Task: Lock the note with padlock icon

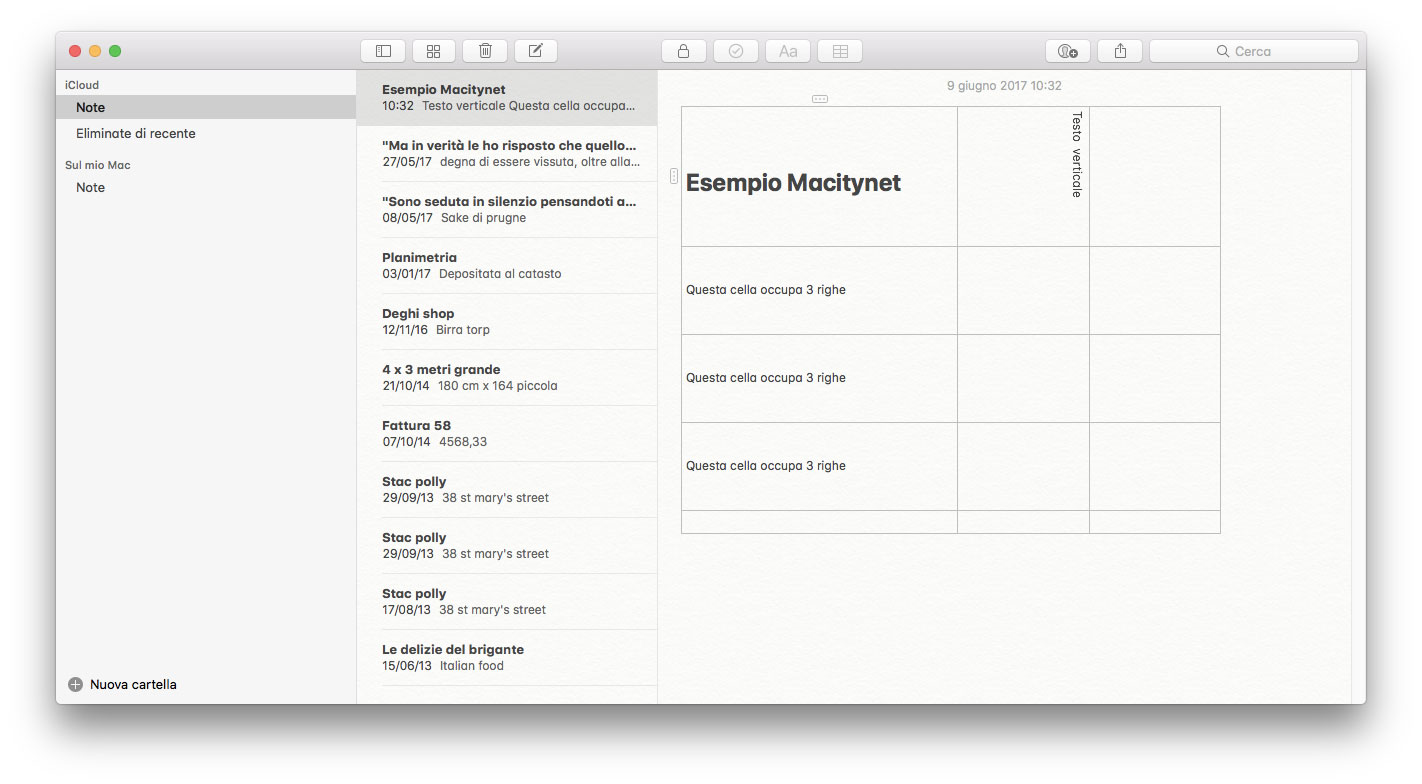Action: click(684, 51)
